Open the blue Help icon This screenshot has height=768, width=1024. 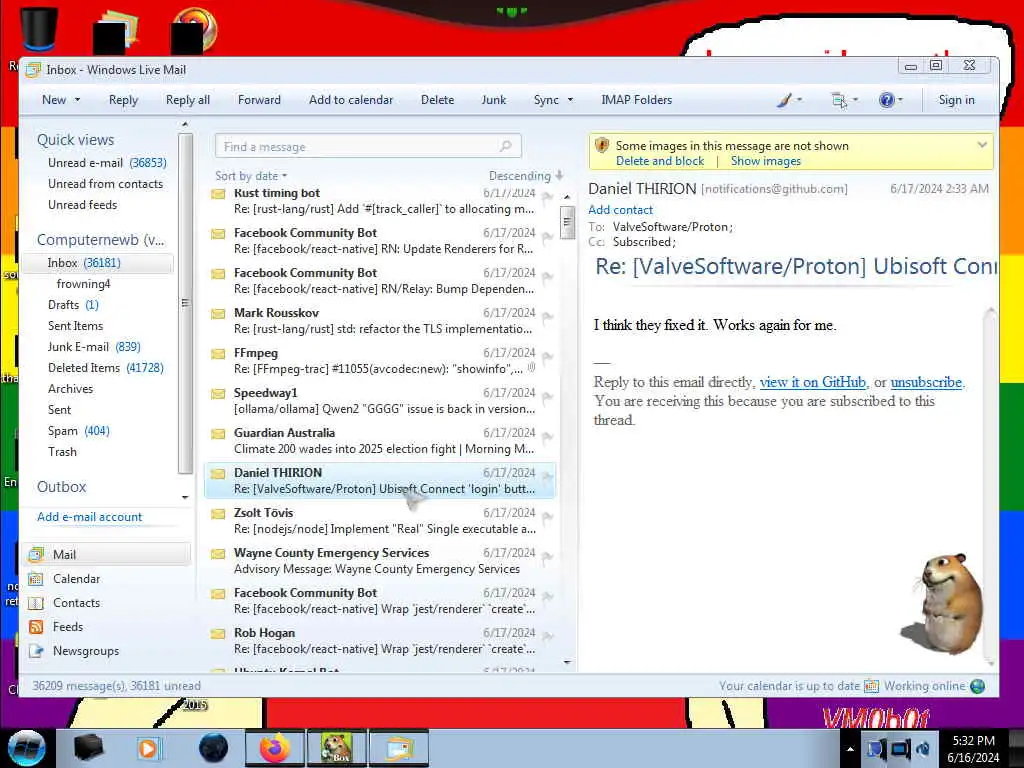point(886,100)
